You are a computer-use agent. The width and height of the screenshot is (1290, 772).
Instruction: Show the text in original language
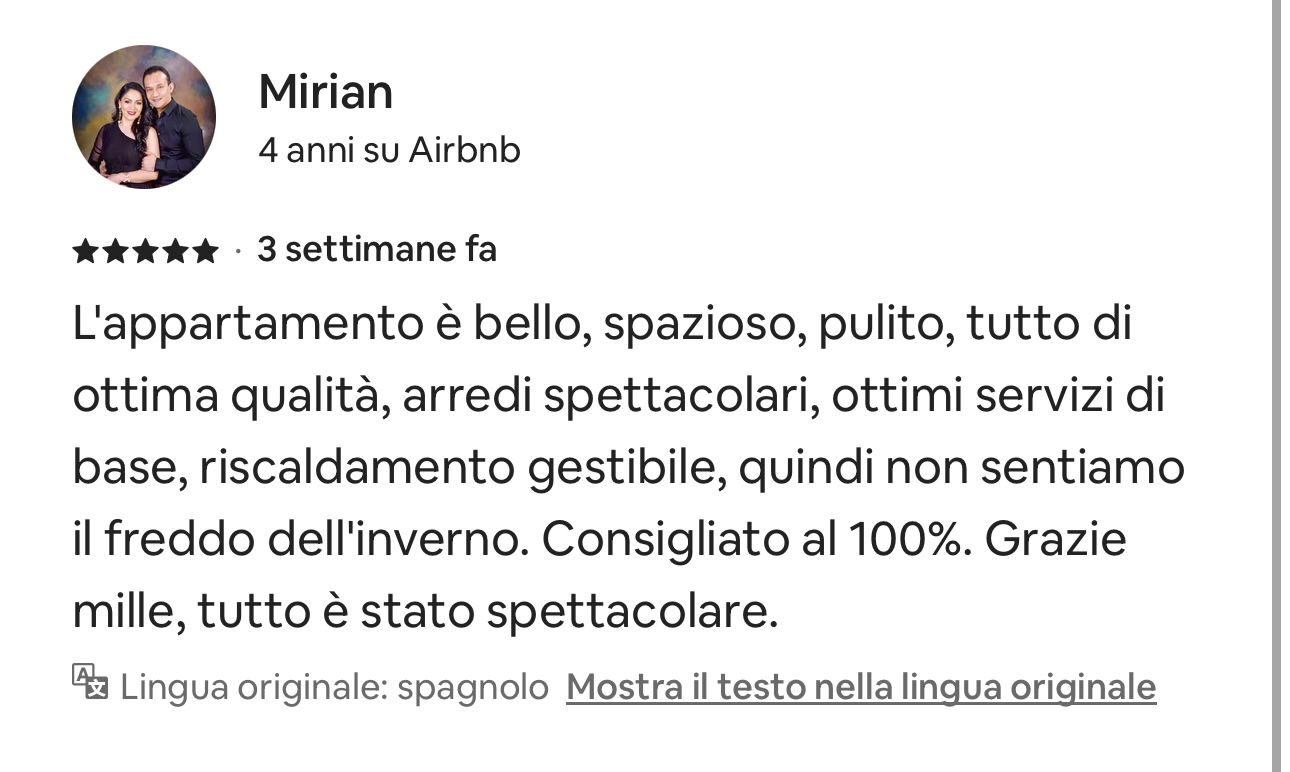click(861, 687)
